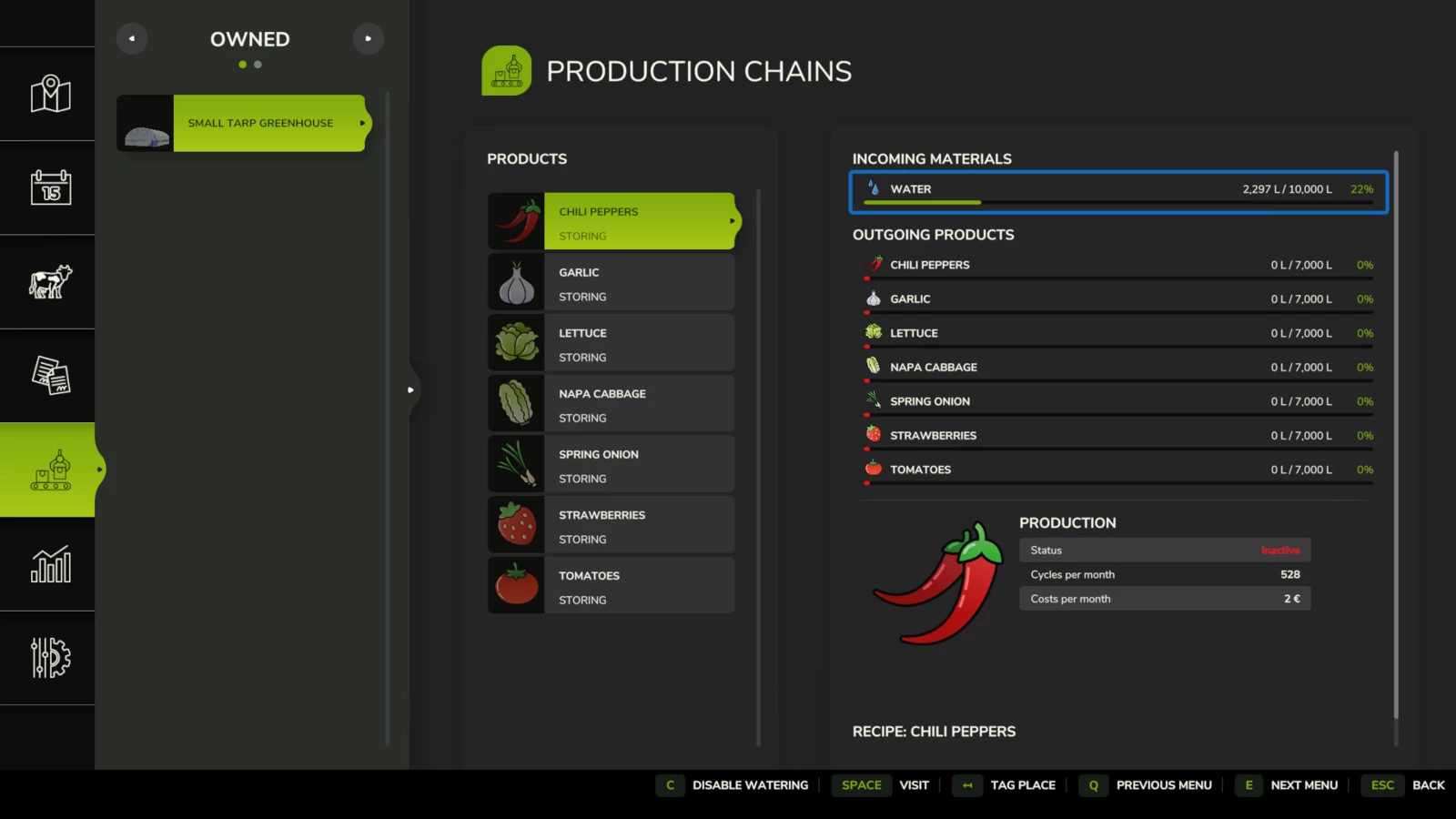Image resolution: width=1456 pixels, height=819 pixels.
Task: Open the map overview sidebar icon
Action: (x=50, y=94)
